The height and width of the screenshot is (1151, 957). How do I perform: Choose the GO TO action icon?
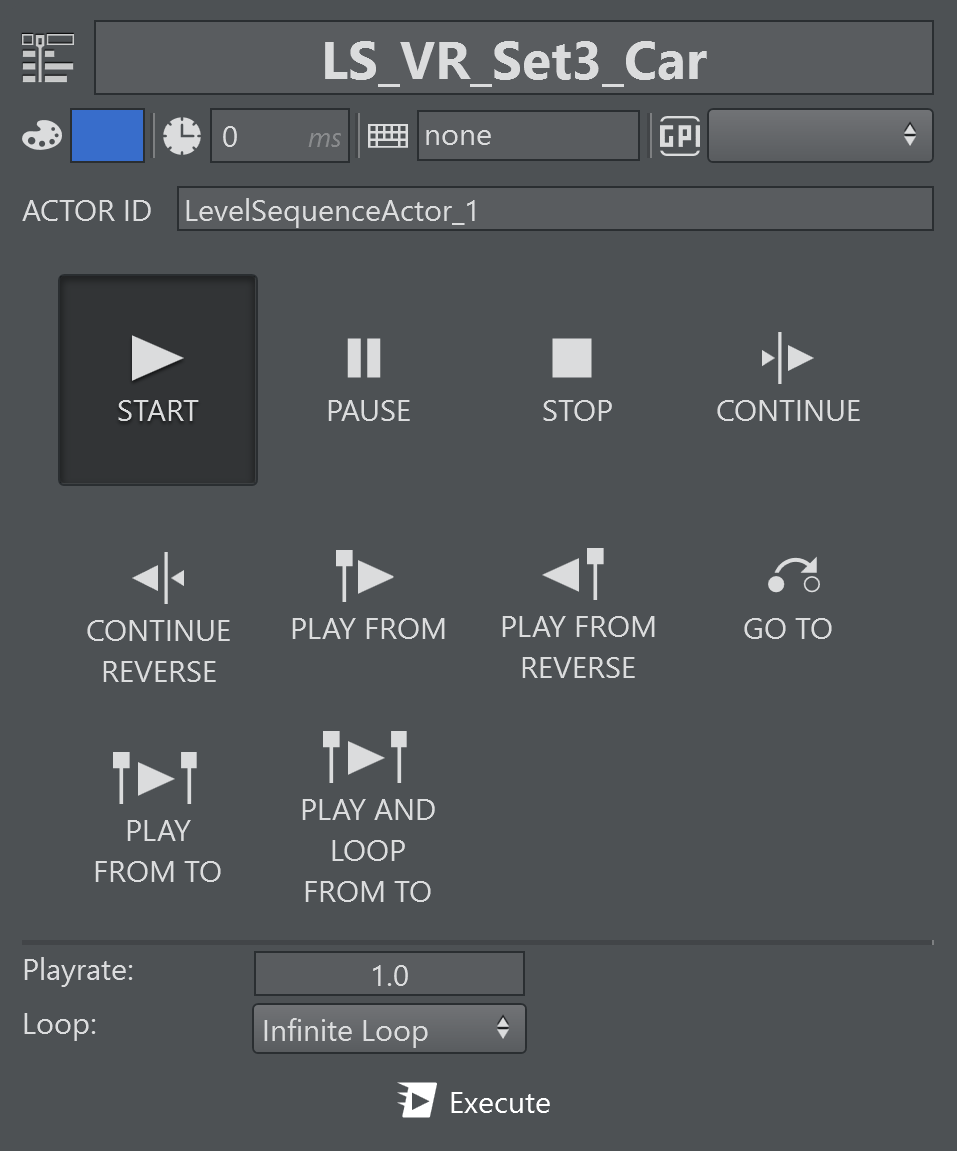click(x=788, y=598)
